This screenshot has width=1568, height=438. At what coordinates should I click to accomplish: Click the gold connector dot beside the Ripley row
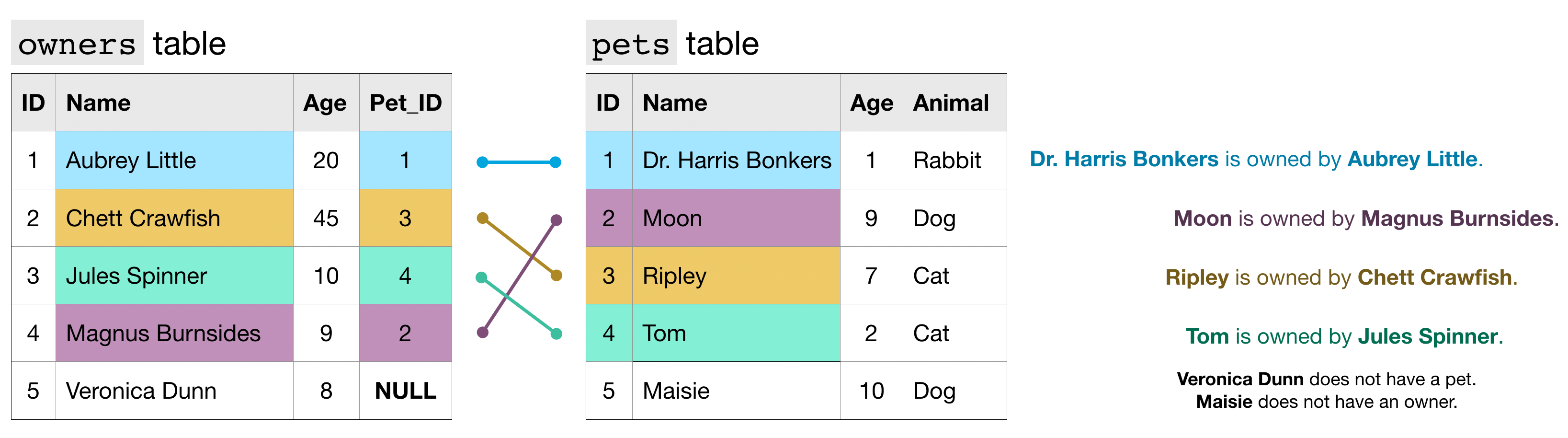pos(556,276)
